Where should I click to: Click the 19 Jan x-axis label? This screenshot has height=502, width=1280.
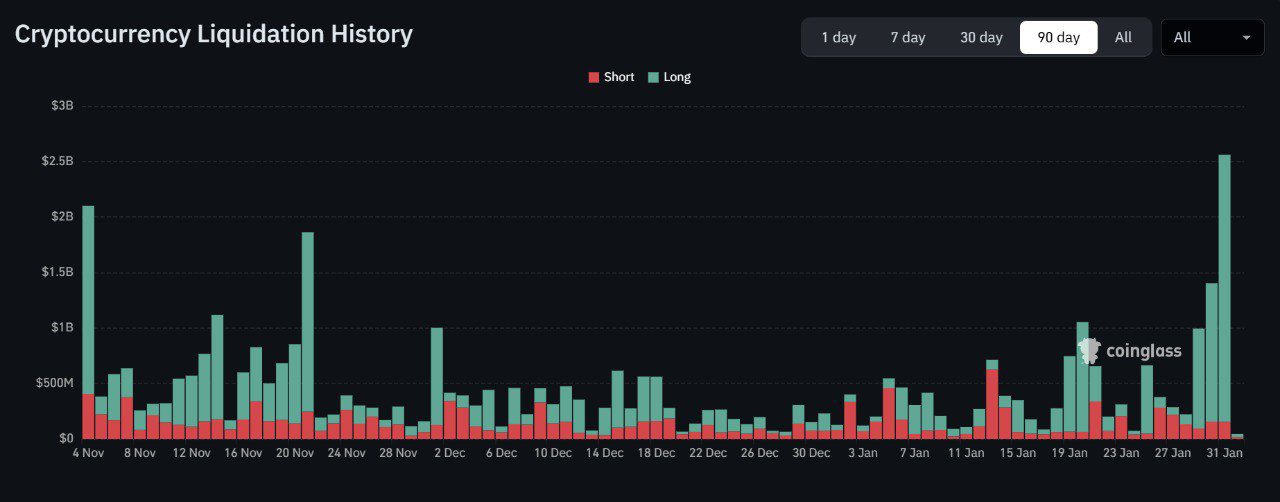1069,453
